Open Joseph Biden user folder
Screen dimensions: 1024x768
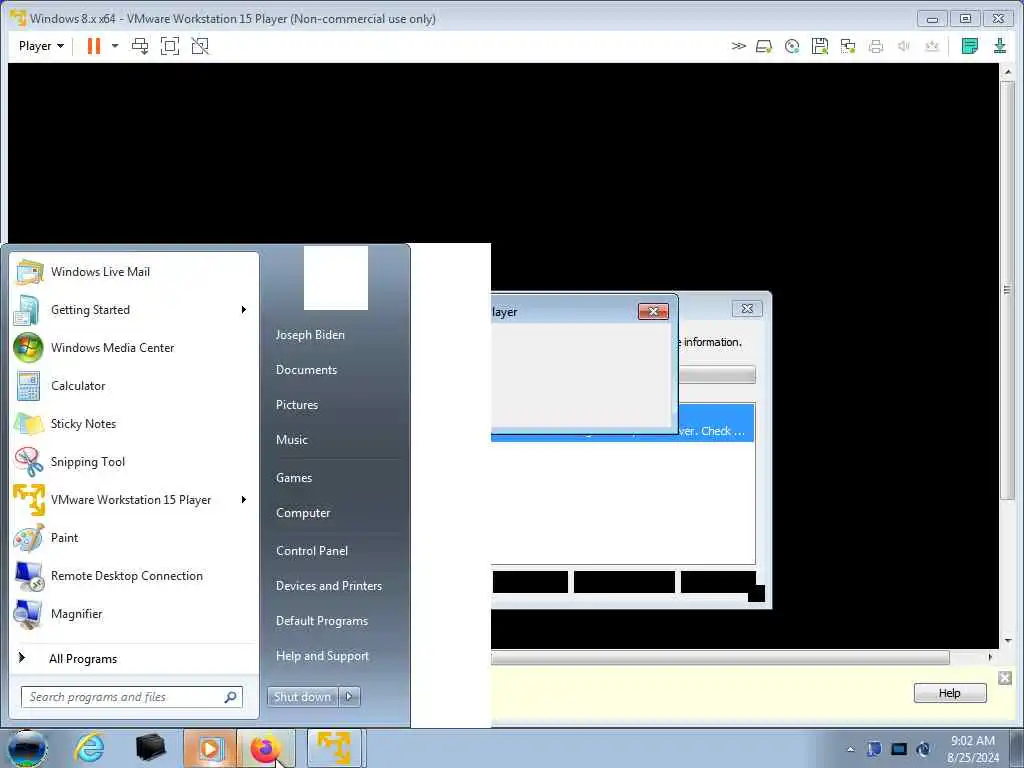(x=310, y=334)
